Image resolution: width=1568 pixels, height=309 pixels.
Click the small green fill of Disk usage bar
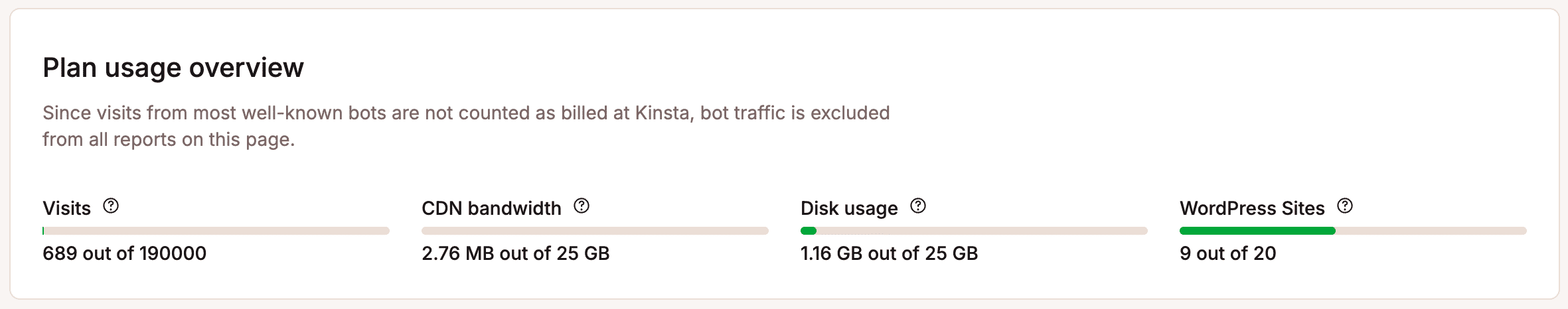pos(809,231)
